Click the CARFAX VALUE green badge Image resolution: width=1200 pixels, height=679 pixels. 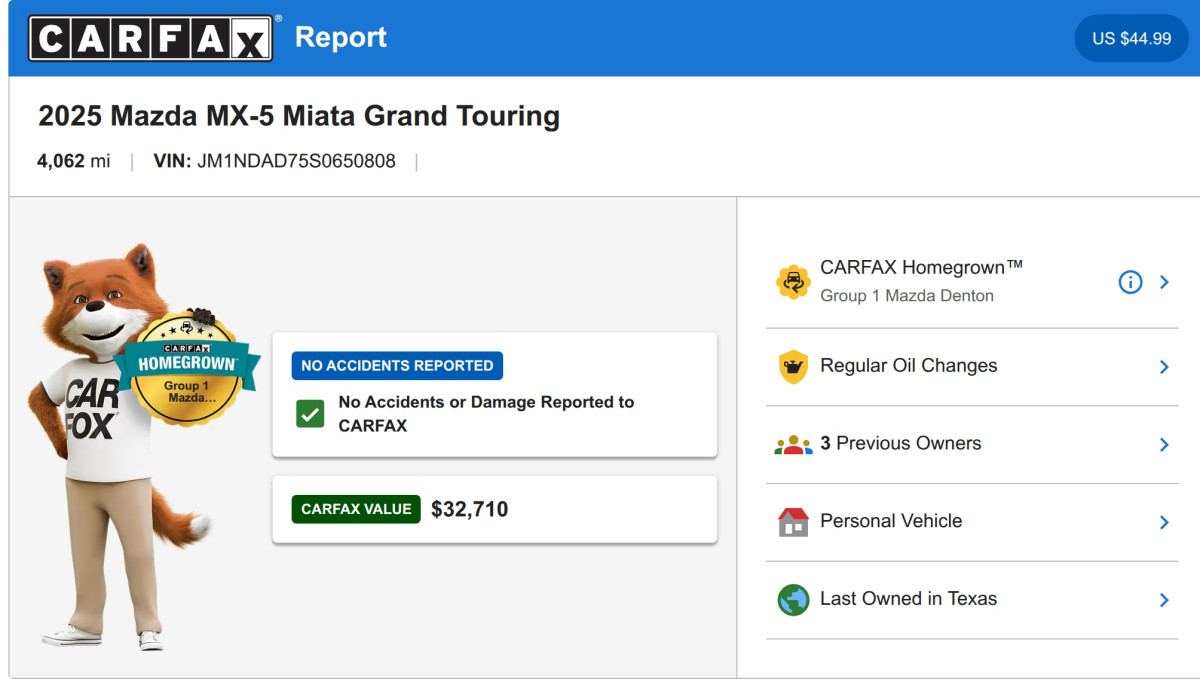click(x=356, y=509)
